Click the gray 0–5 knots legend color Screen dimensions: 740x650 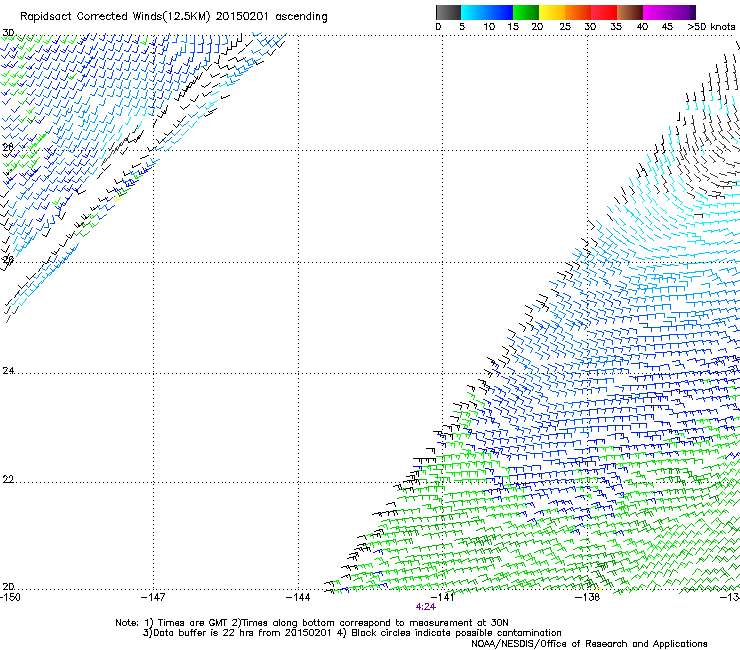(448, 12)
